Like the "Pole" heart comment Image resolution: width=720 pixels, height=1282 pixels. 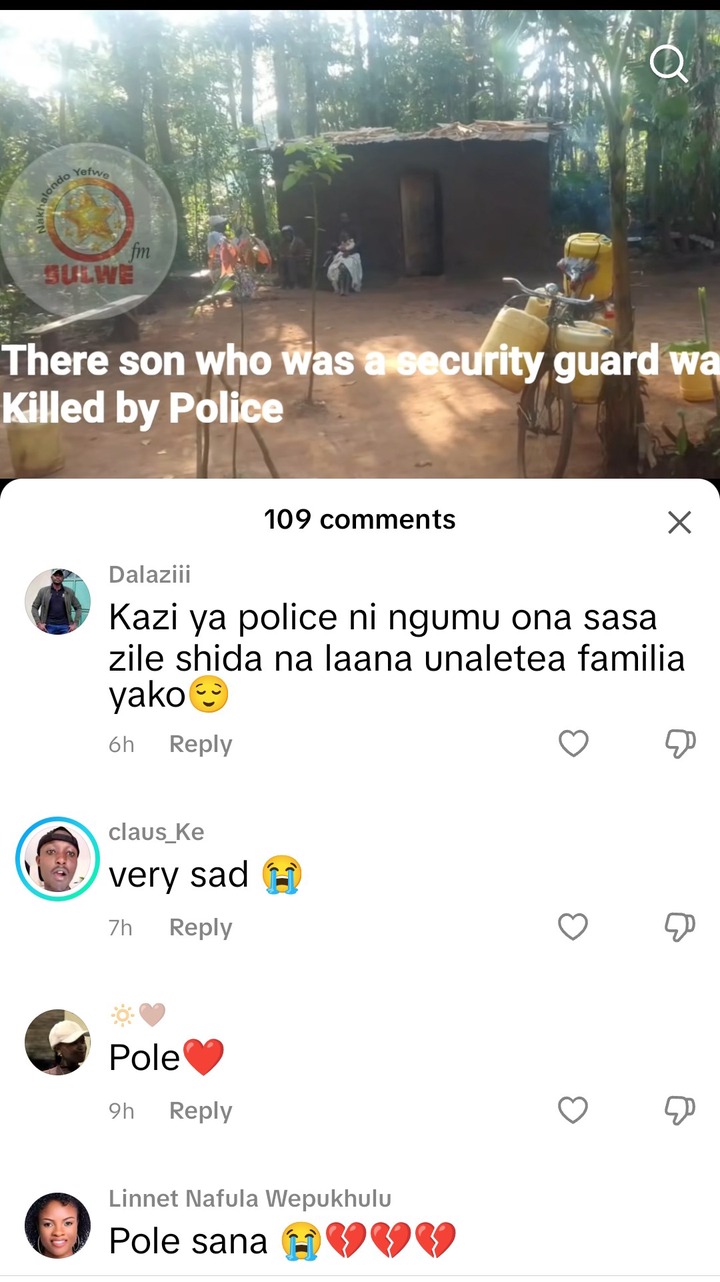573,1110
